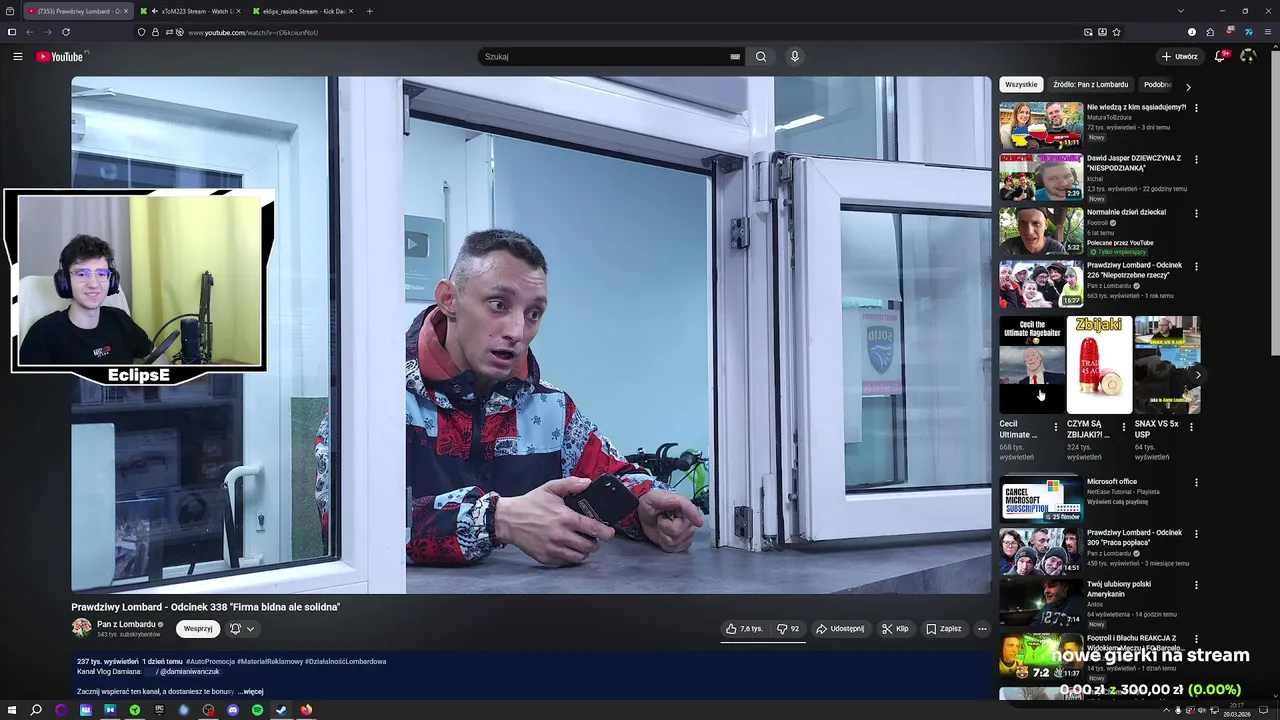Open Steam from the taskbar
The image size is (1280, 720).
click(281, 710)
